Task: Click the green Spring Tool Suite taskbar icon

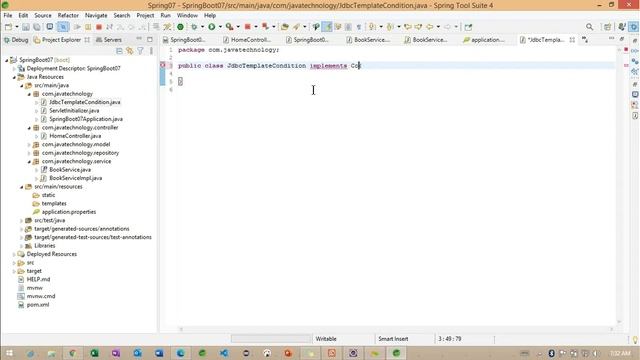Action: pos(396,353)
